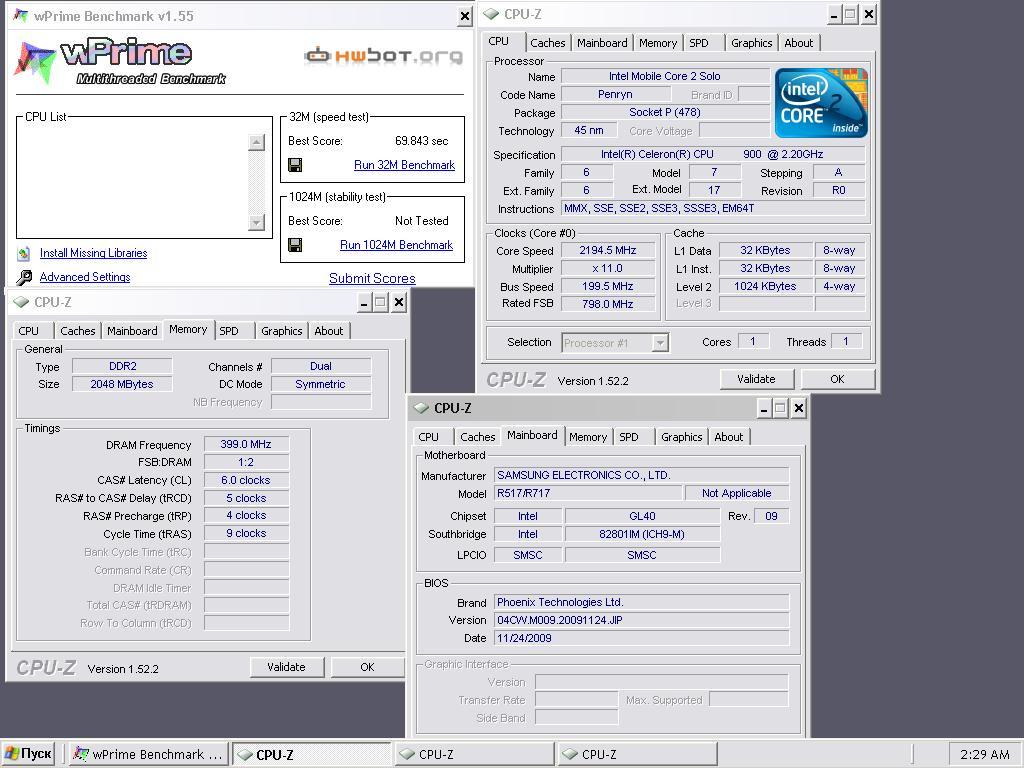Select Memory tab in Mainboard window
This screenshot has width=1024, height=768.
[588, 437]
